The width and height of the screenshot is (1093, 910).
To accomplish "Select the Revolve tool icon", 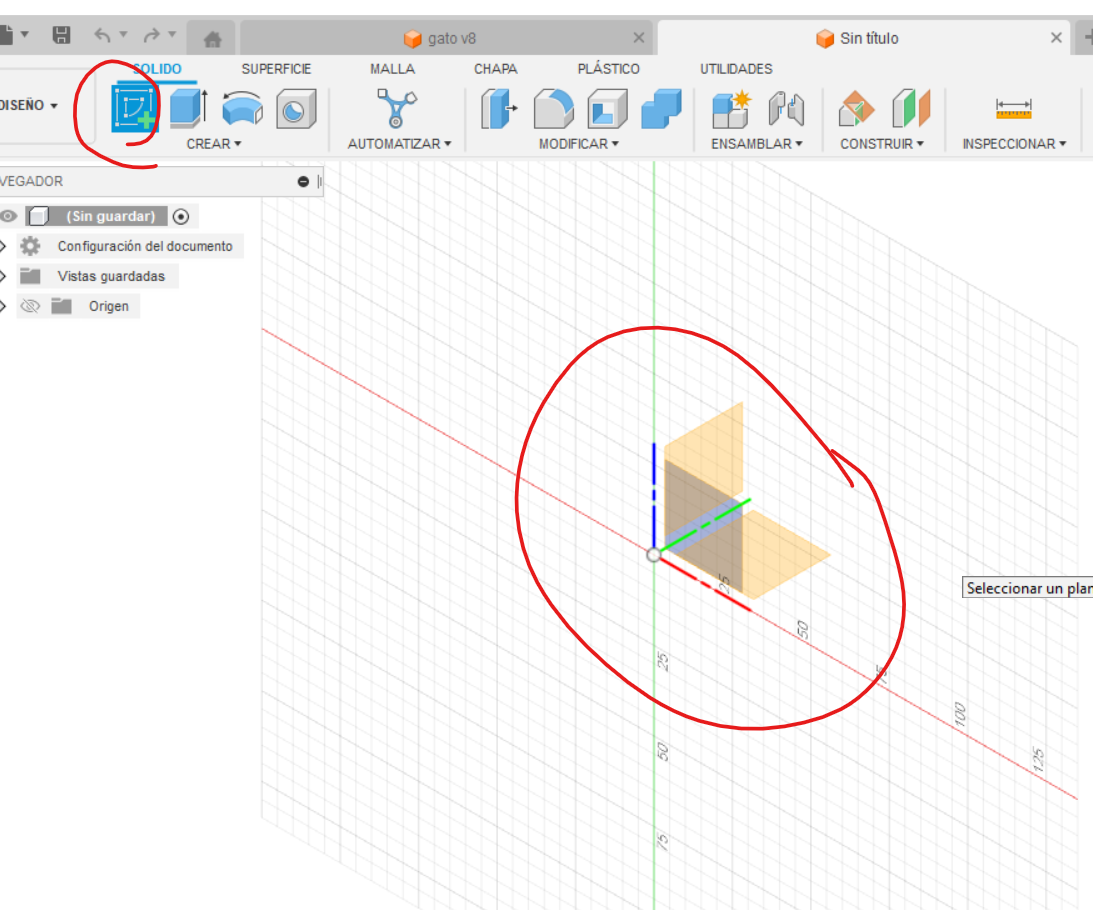I will coord(242,109).
